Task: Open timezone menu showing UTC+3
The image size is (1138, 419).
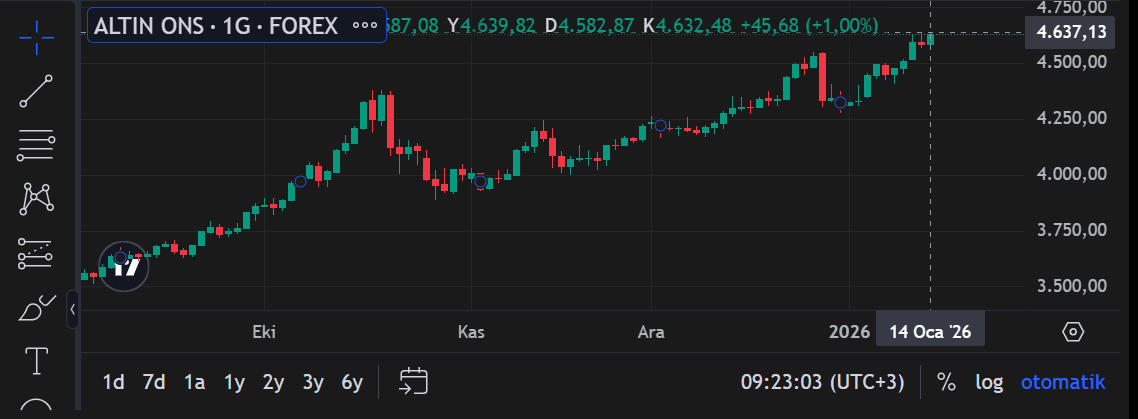Action: click(x=822, y=381)
